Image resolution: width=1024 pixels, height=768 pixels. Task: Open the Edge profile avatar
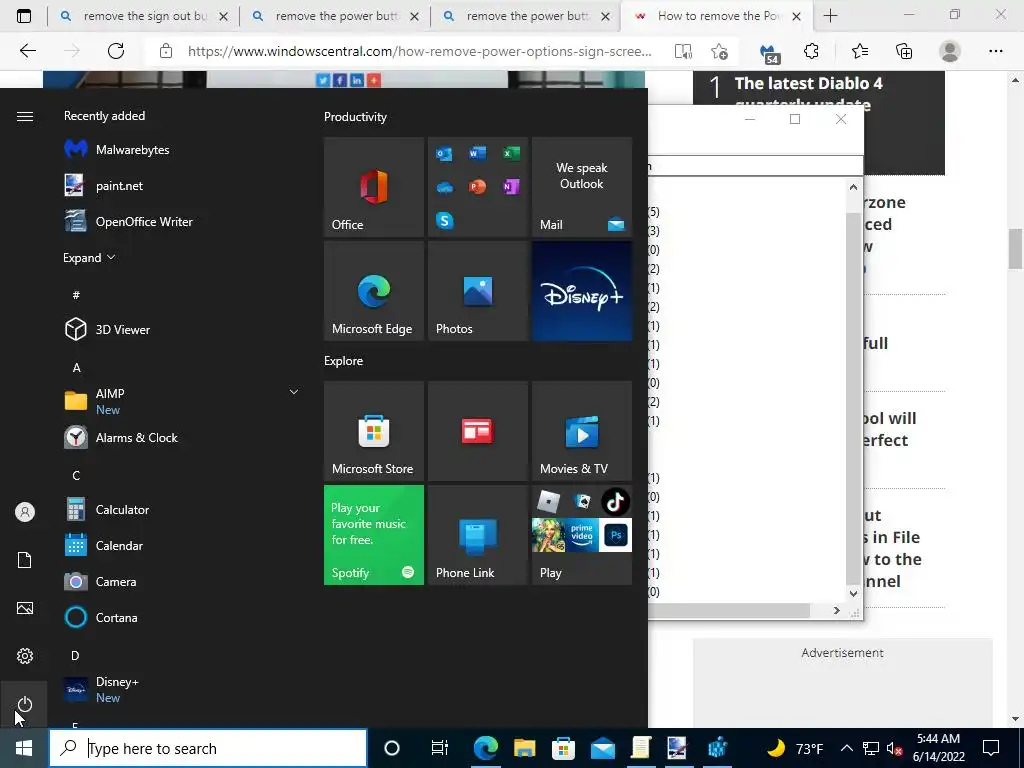point(950,51)
